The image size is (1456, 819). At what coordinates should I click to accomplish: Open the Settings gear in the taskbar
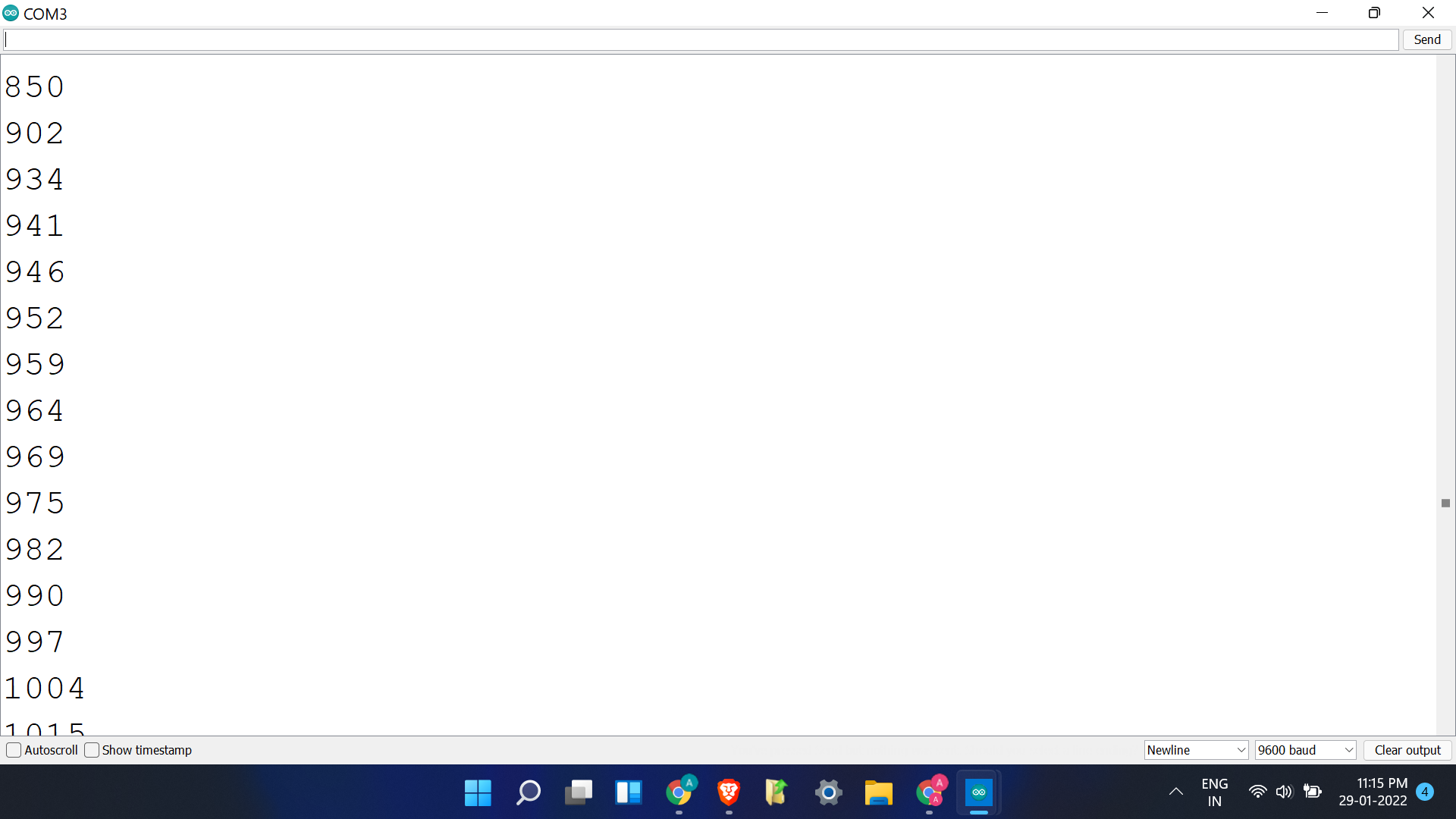pyautogui.click(x=828, y=792)
